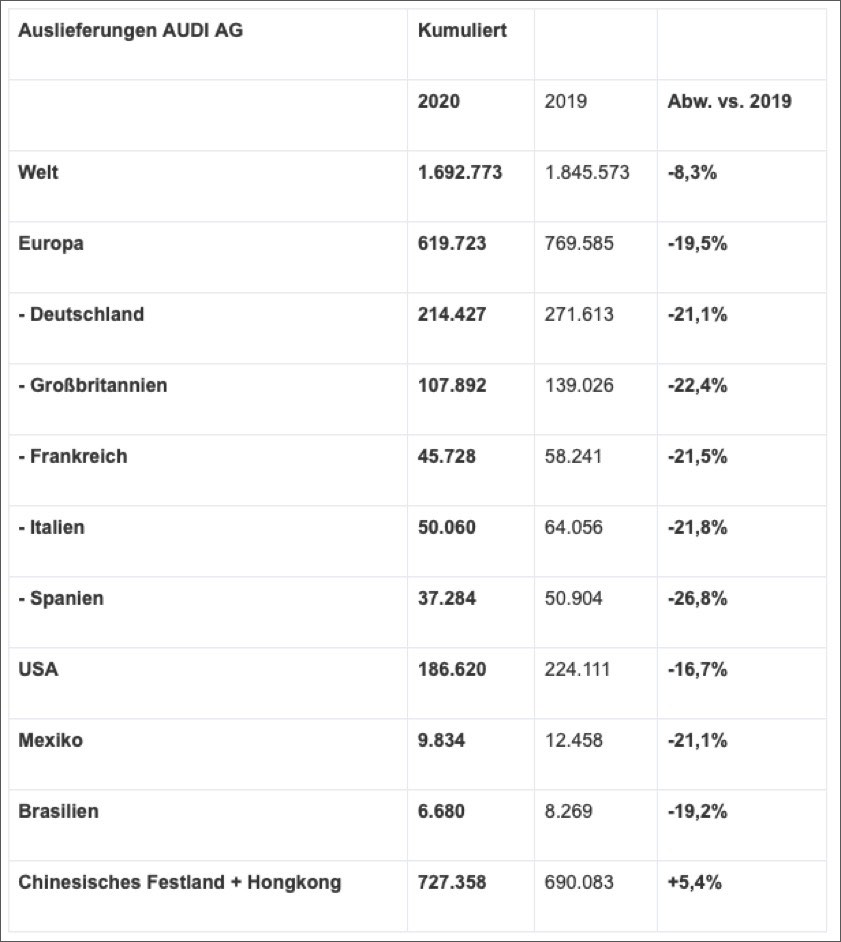841x942 pixels.
Task: Click the '2020' column heading
Action: click(439, 102)
